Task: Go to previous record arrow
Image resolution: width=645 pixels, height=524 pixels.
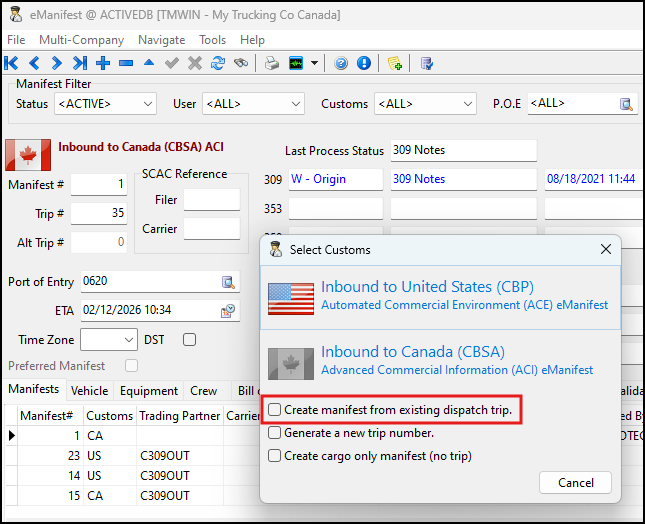Action: pyautogui.click(x=34, y=63)
